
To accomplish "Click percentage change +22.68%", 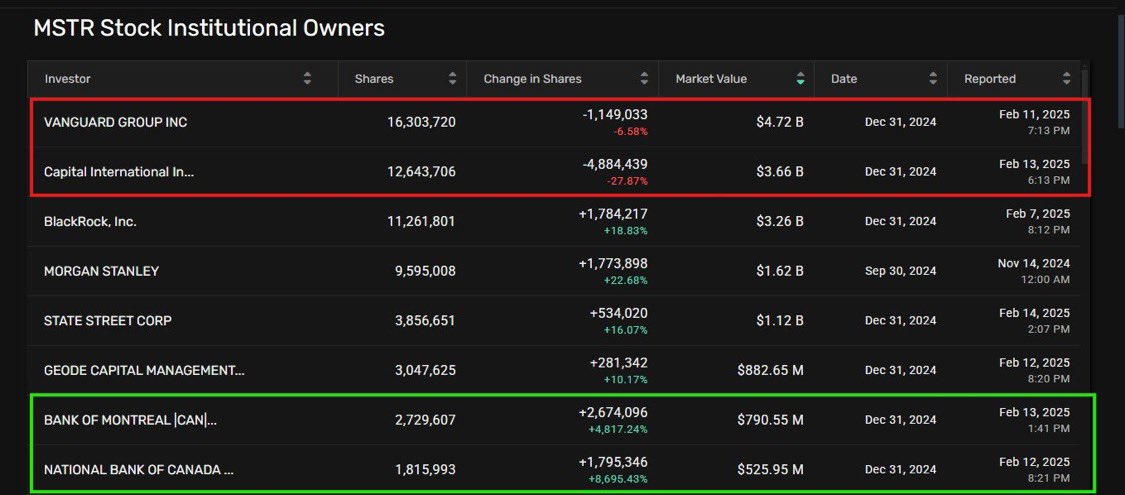I will point(626,280).
